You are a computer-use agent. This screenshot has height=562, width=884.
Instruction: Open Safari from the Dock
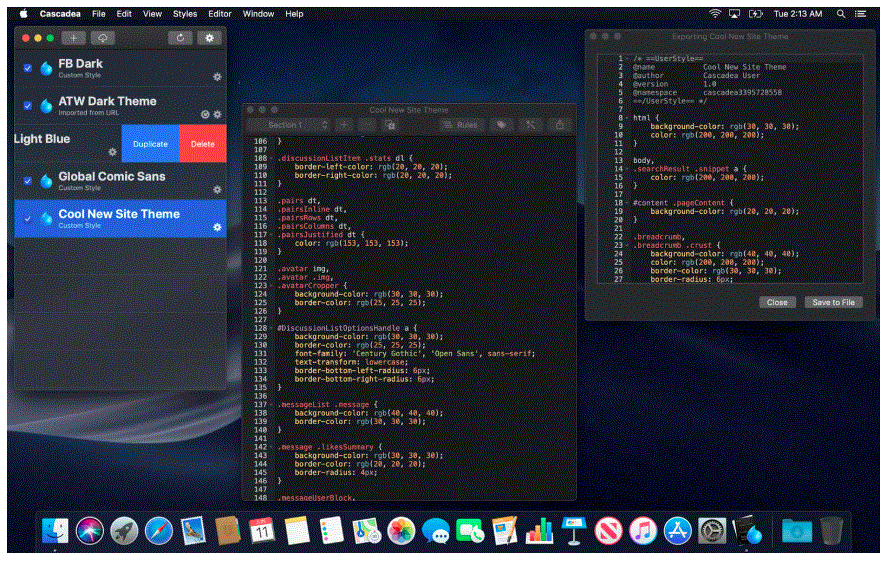point(158,531)
